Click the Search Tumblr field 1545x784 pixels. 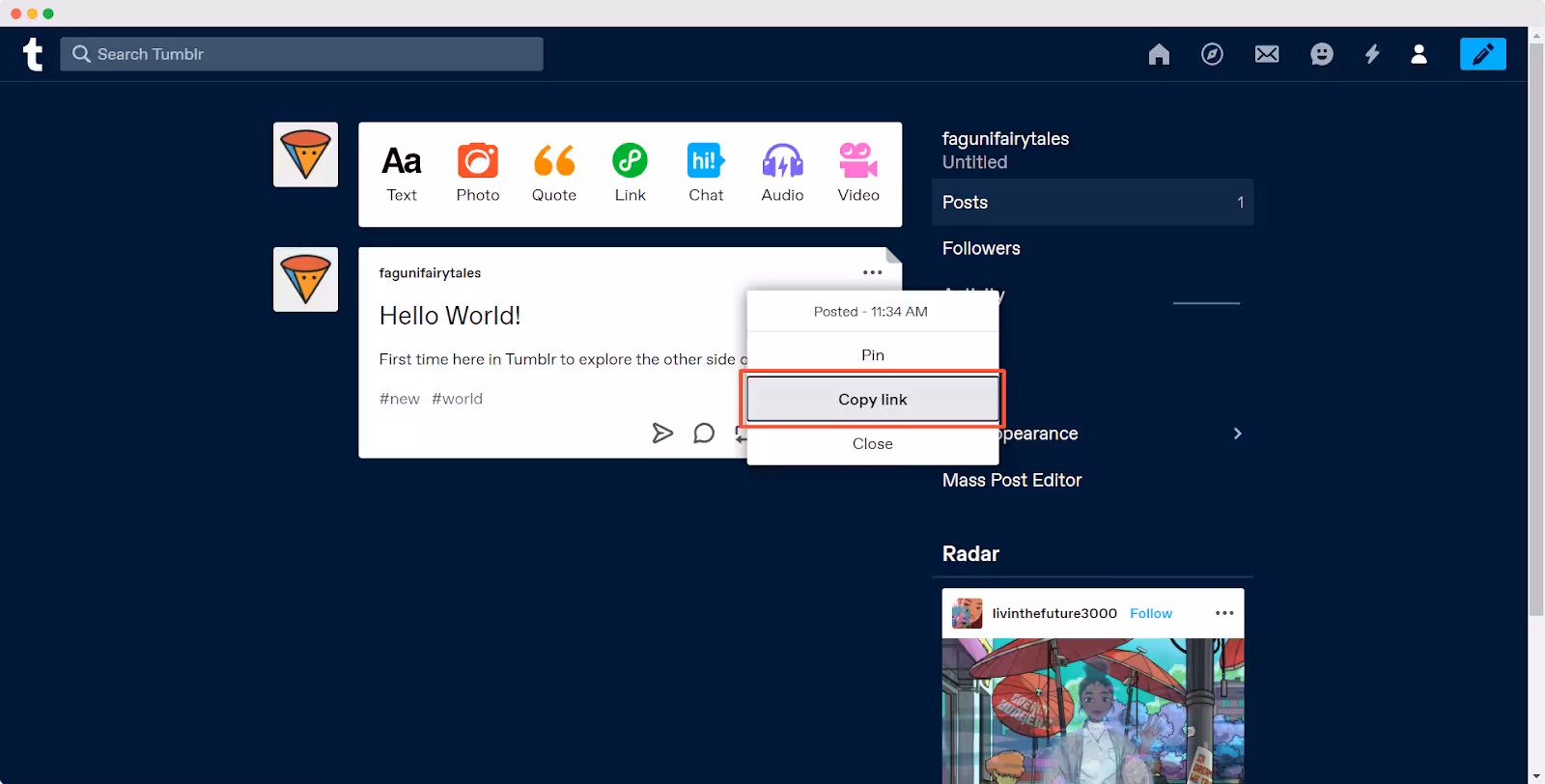point(301,54)
